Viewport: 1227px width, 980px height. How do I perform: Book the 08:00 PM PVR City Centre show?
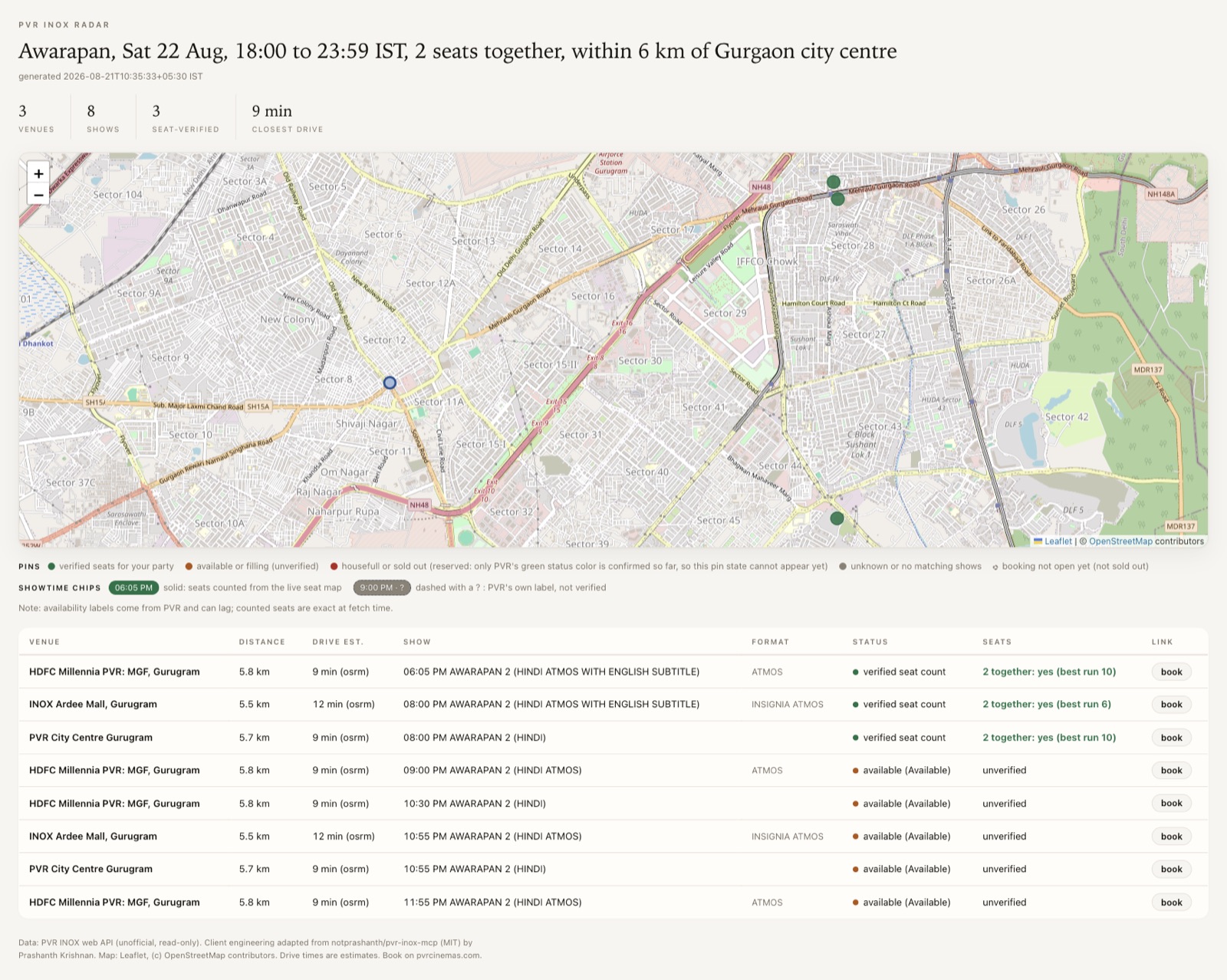pyautogui.click(x=1171, y=738)
